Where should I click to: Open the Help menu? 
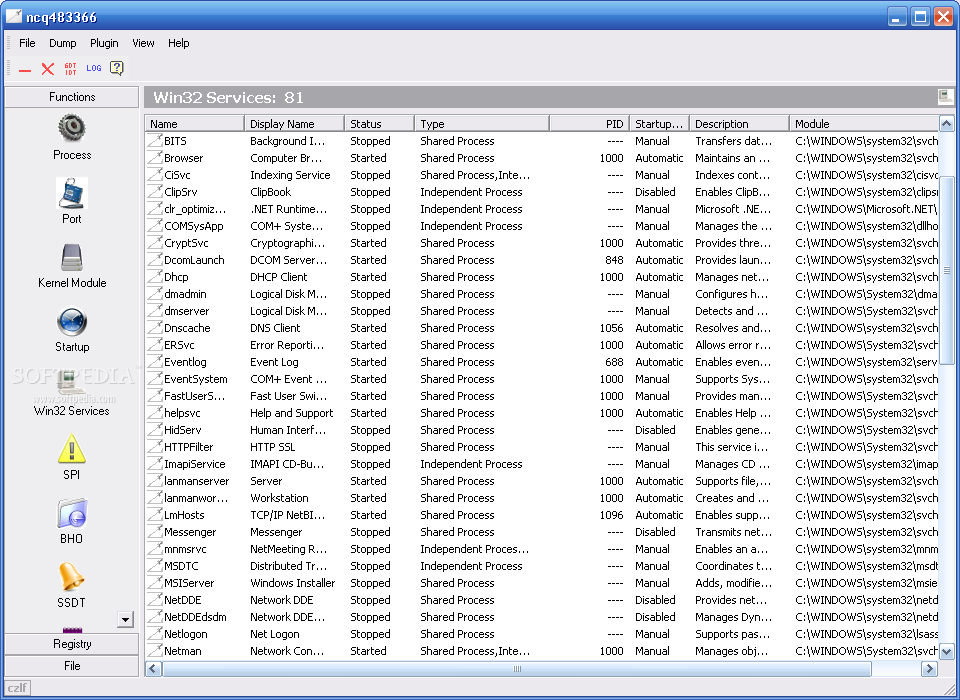[179, 43]
